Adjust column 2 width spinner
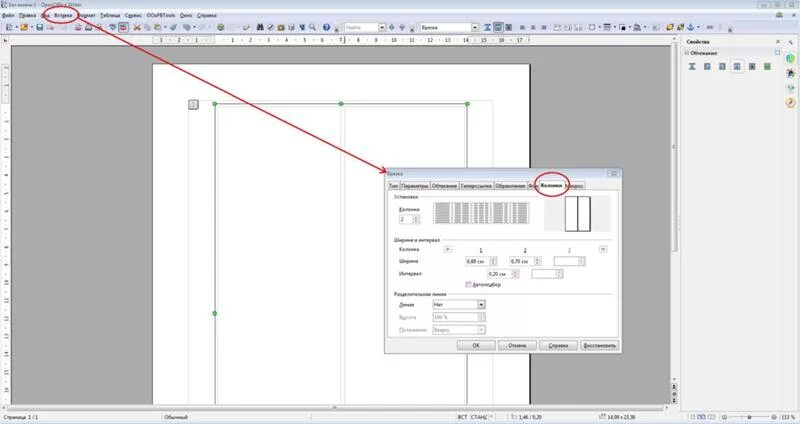Image resolution: width=800 pixels, height=424 pixels. click(537, 261)
